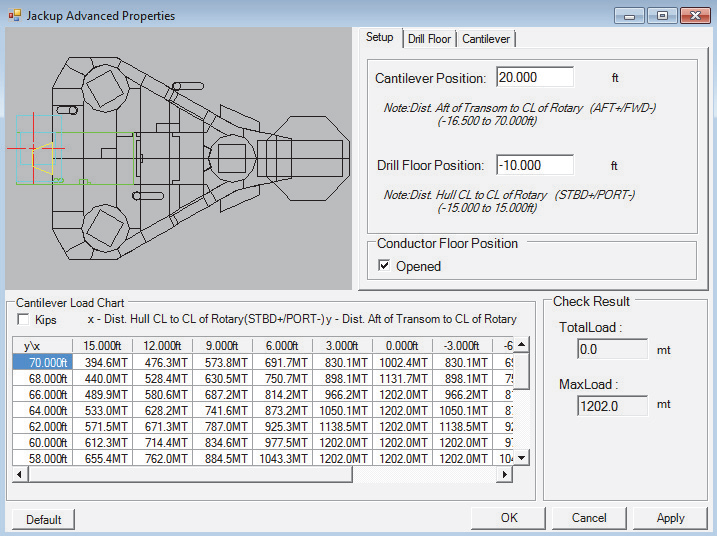Screen dimensions: 717x536
Task: Uncheck the Opened conductor floor checkbox
Action: click(x=384, y=266)
